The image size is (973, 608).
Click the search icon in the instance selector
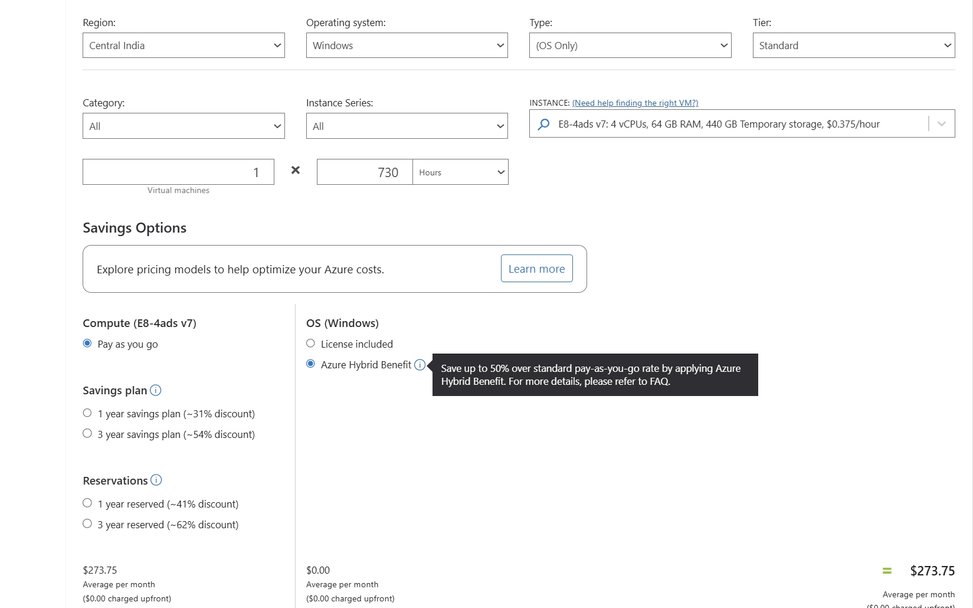543,123
